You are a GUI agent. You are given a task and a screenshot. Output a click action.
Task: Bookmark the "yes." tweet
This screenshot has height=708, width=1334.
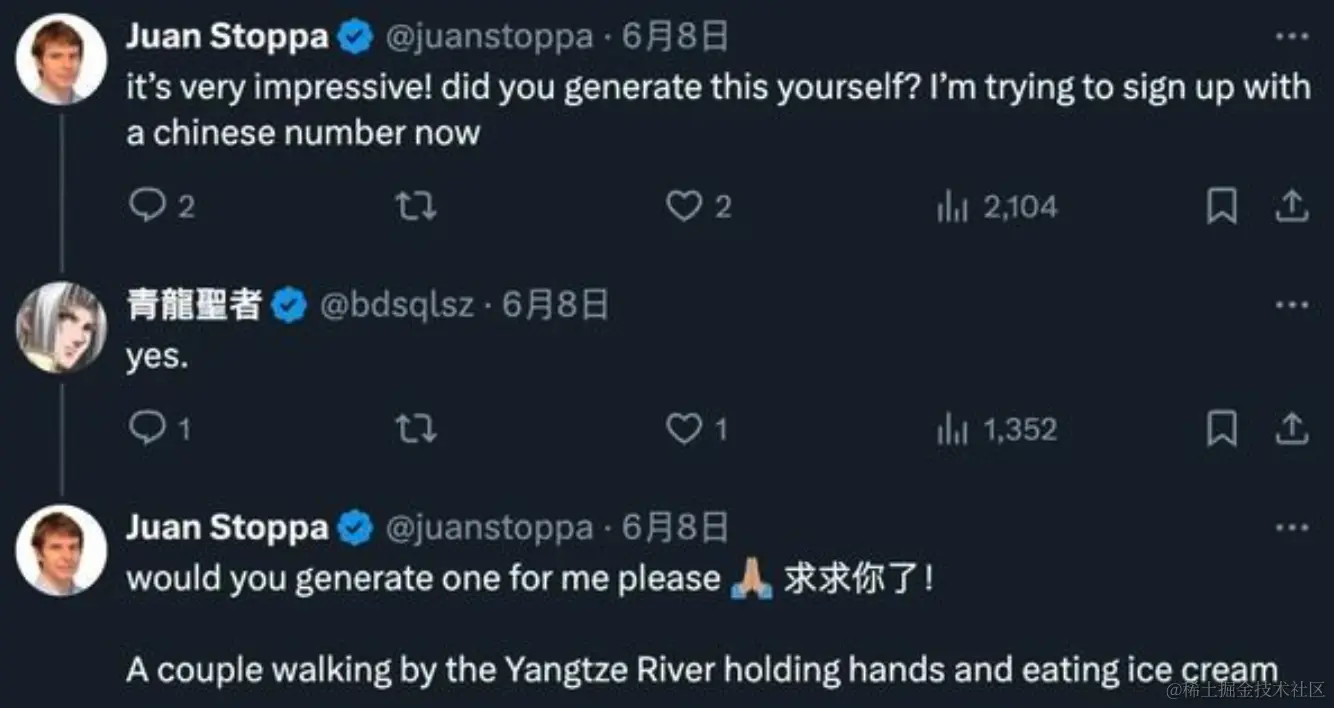coord(1221,430)
